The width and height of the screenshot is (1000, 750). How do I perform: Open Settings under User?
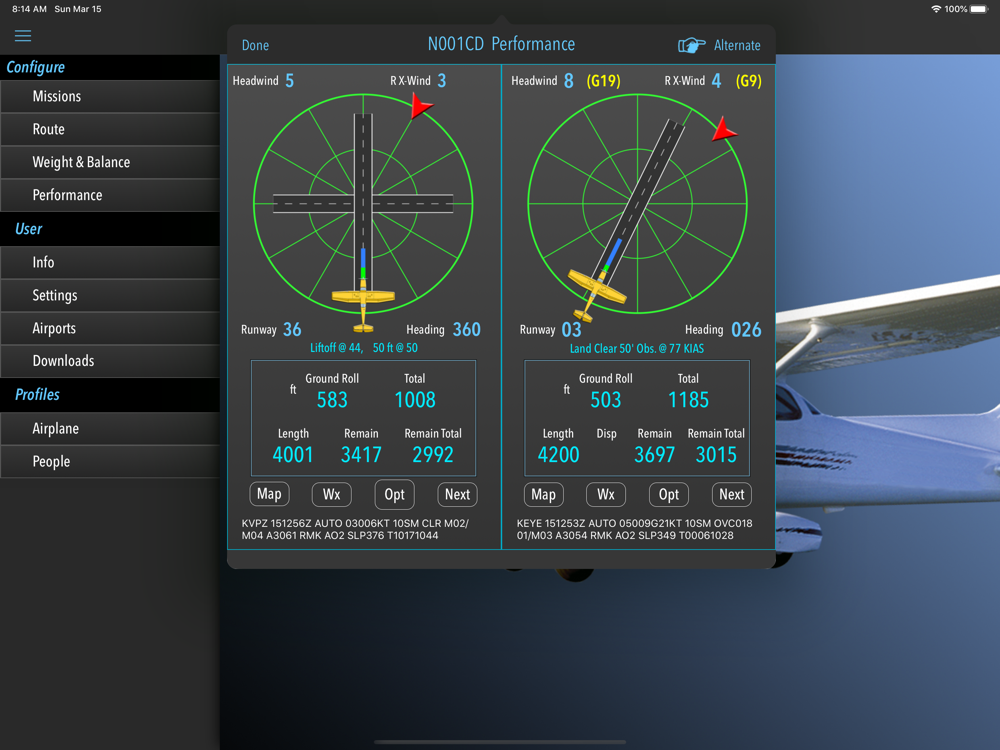point(110,295)
